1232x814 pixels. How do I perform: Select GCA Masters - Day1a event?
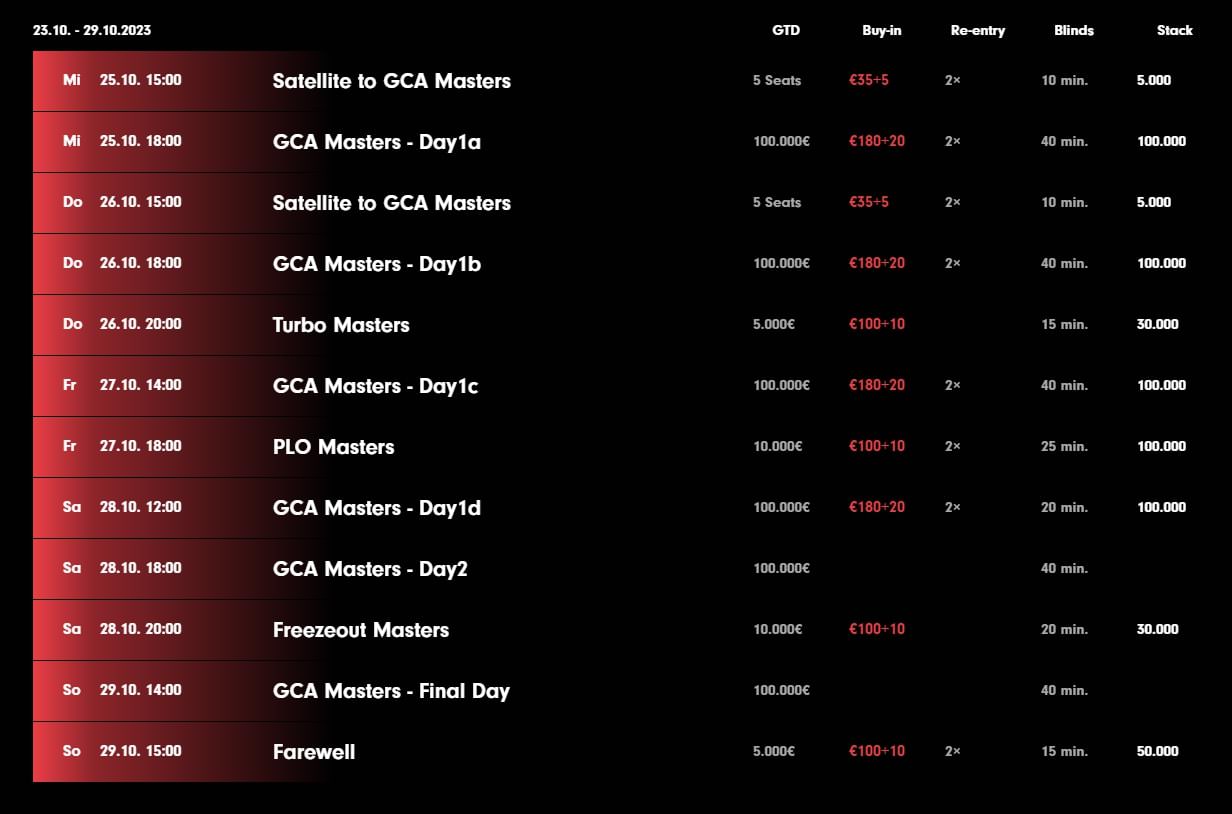point(376,142)
